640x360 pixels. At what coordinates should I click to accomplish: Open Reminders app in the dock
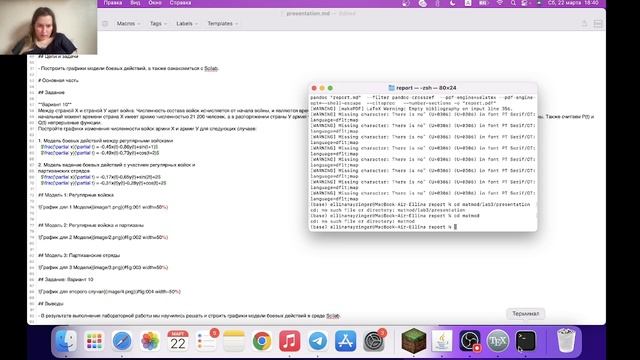point(206,341)
